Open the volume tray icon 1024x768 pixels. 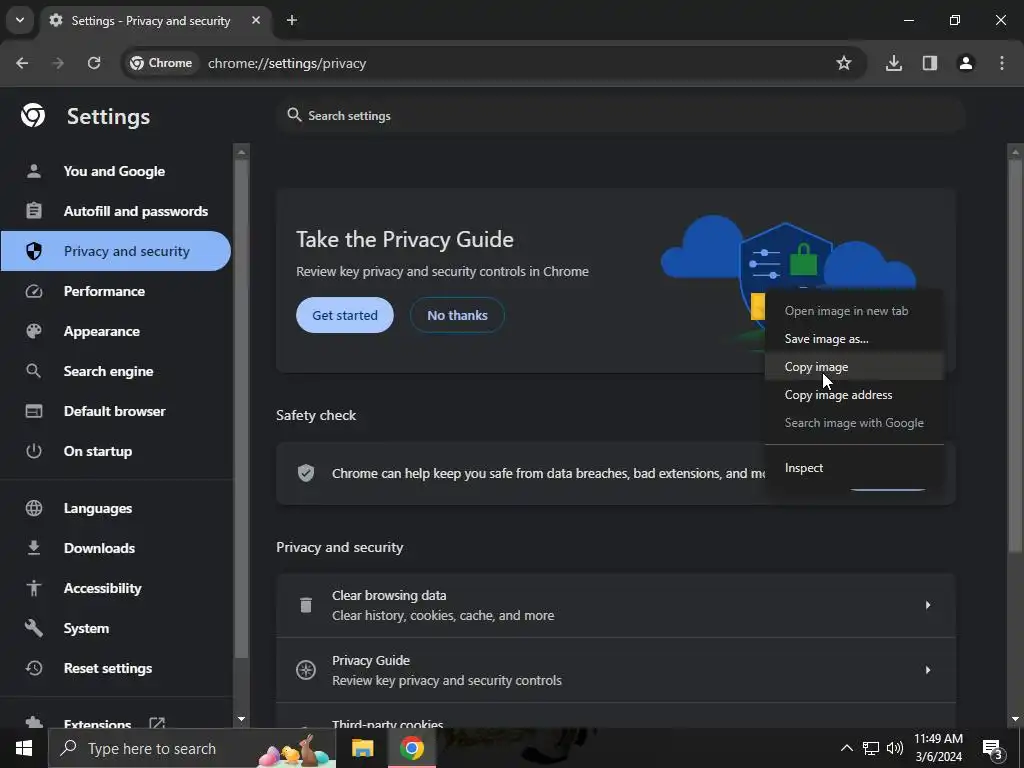895,748
